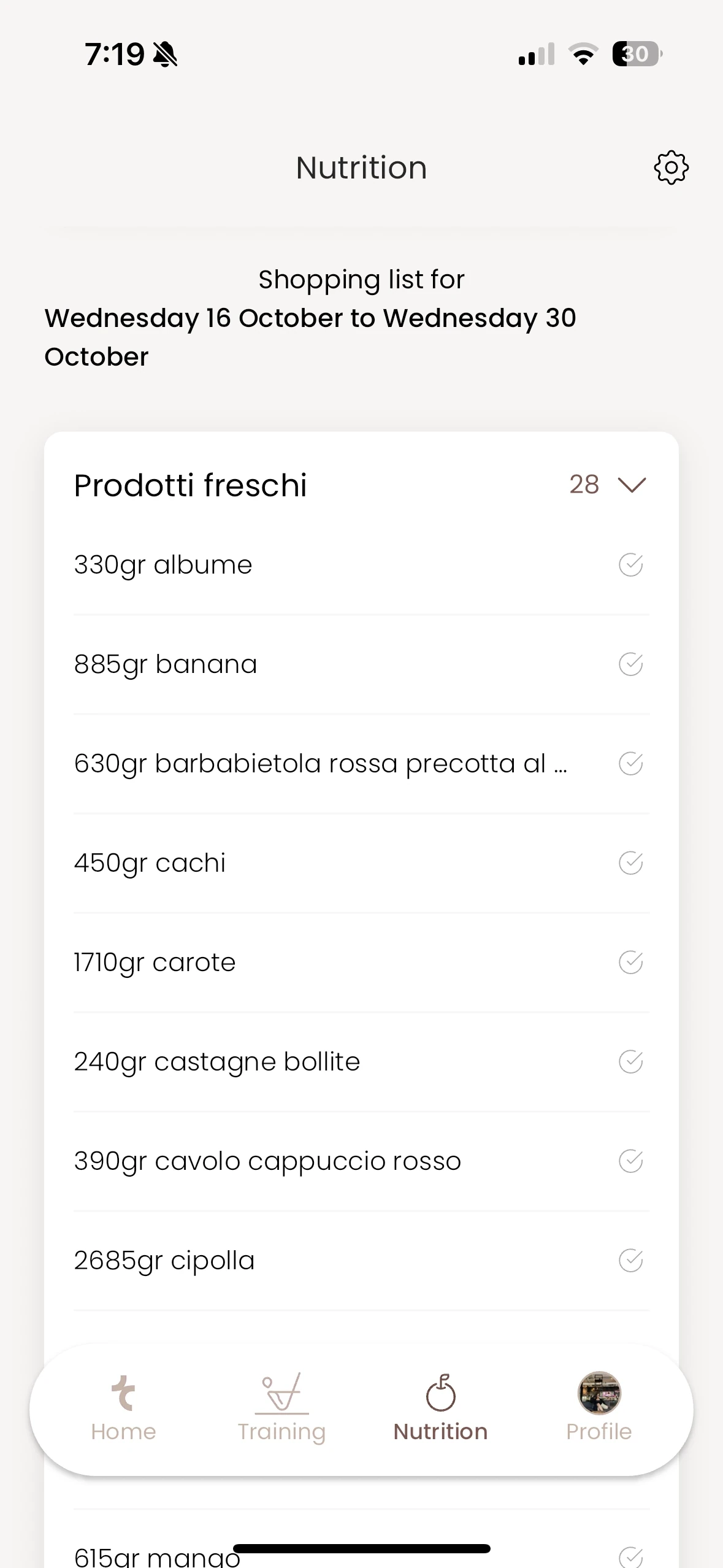Select the 390gr cavolo cappuccio rosso row
Viewport: 723px width, 1568px height.
(x=361, y=1161)
